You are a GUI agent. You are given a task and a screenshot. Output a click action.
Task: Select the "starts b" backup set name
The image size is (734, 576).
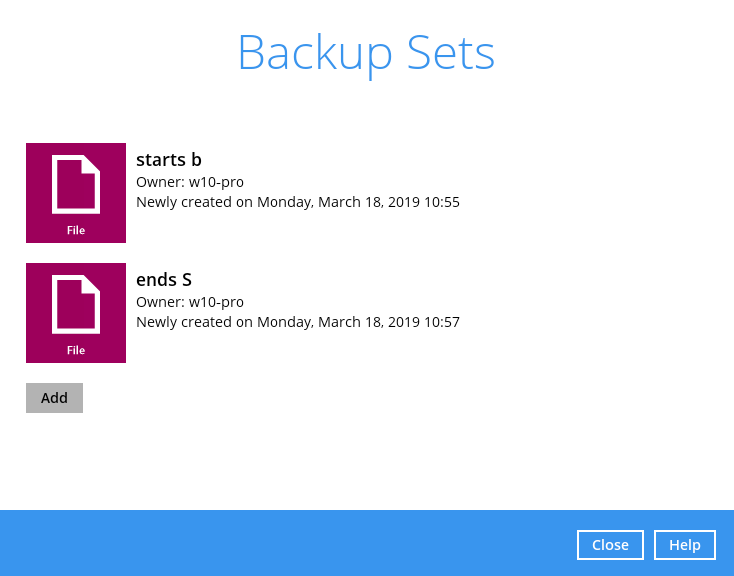[169, 160]
